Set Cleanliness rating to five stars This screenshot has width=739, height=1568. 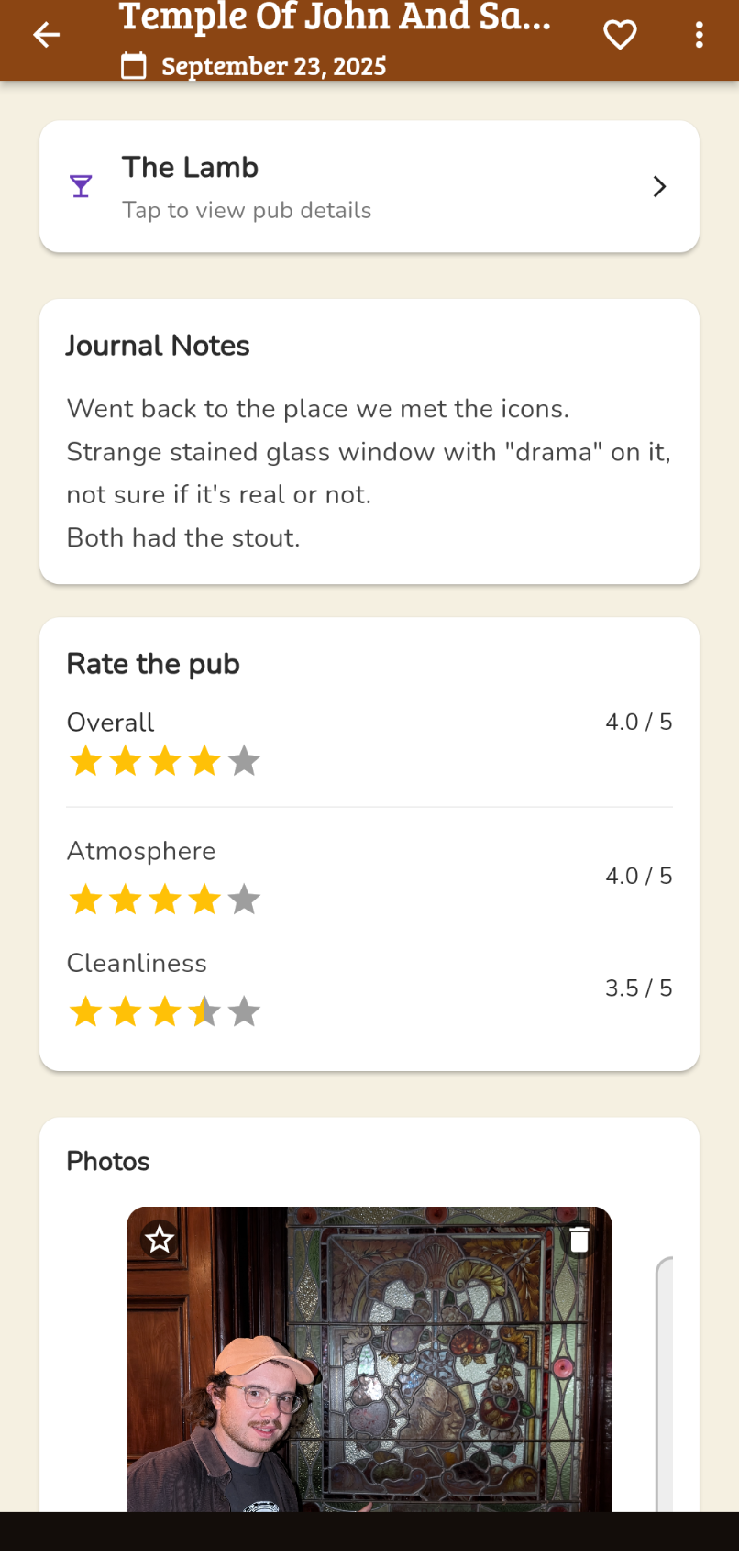coord(244,1012)
